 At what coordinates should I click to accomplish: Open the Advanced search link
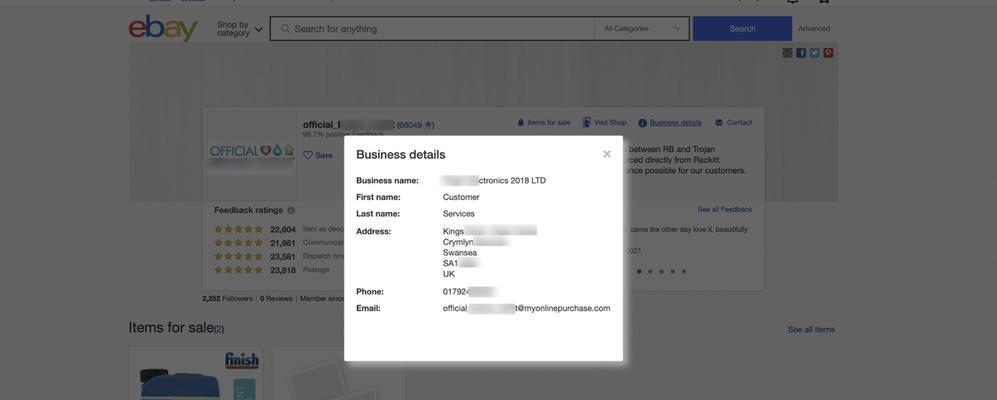coord(814,29)
